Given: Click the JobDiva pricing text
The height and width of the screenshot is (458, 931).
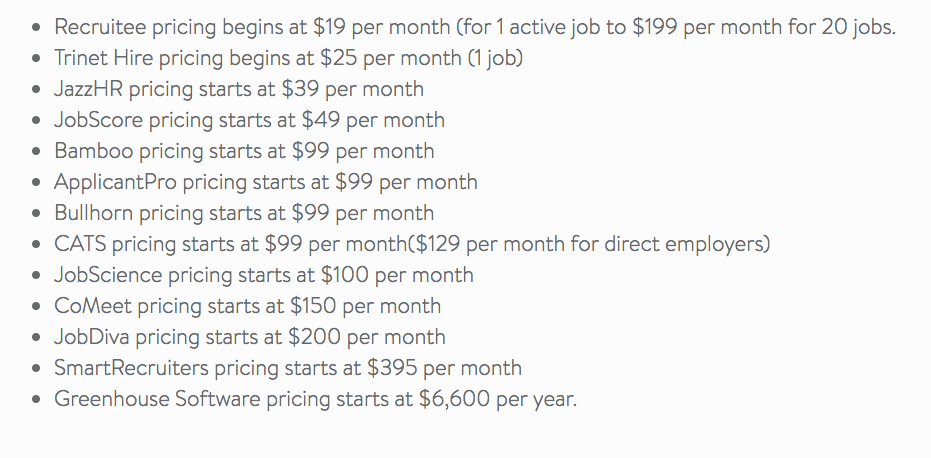Looking at the screenshot, I should coord(249,336).
